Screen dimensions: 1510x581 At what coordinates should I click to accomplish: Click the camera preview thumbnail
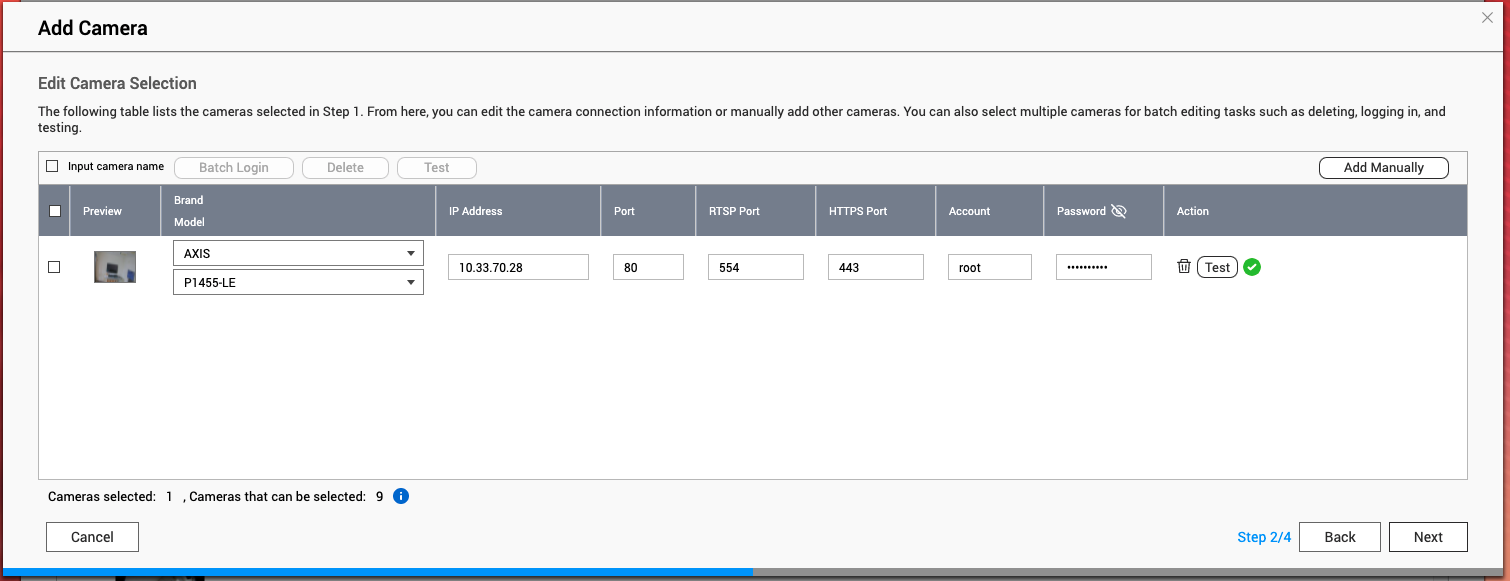click(115, 267)
